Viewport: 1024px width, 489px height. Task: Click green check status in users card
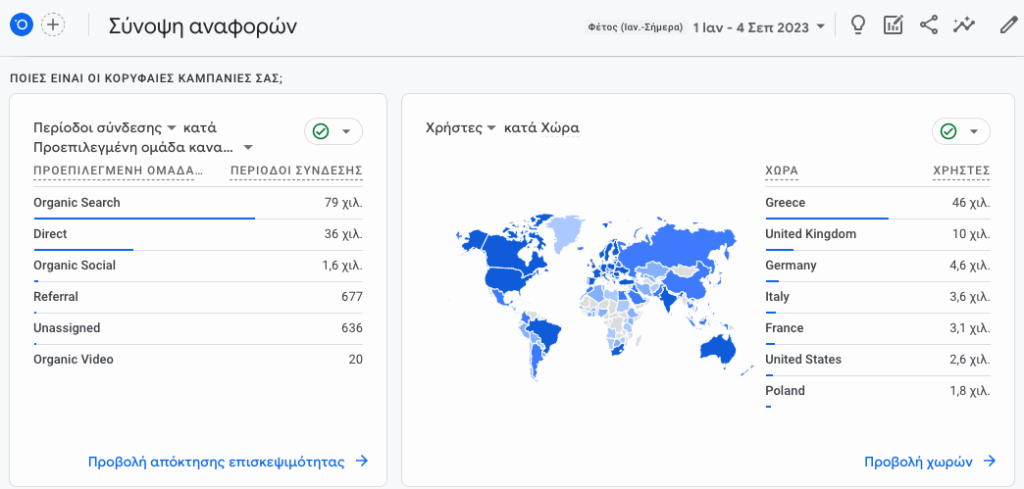[x=949, y=131]
